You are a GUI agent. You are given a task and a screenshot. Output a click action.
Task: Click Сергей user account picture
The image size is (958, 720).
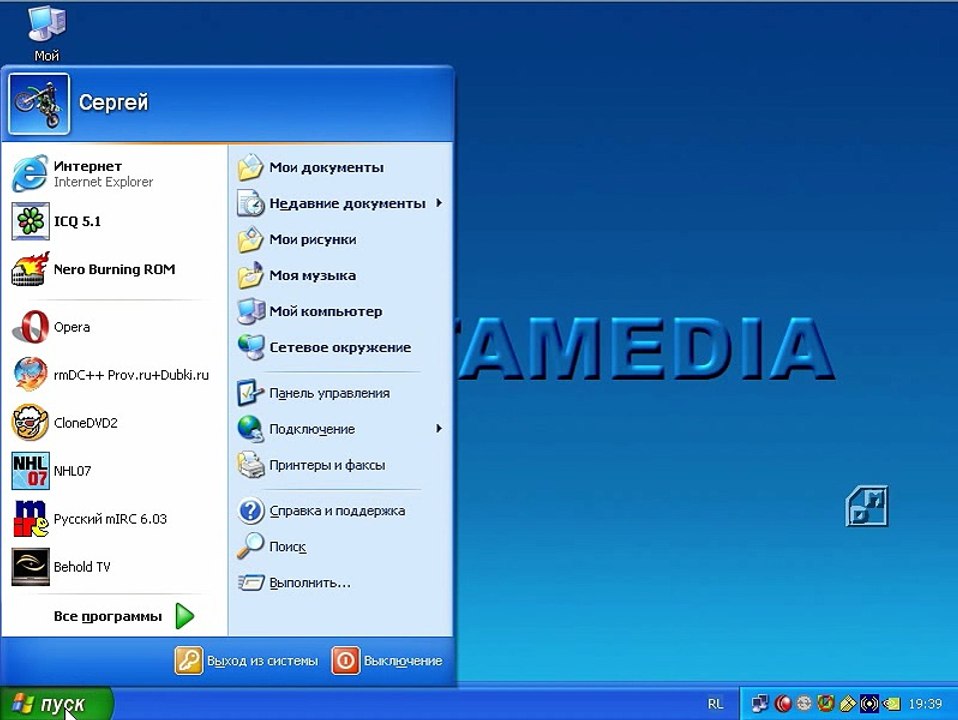[39, 104]
